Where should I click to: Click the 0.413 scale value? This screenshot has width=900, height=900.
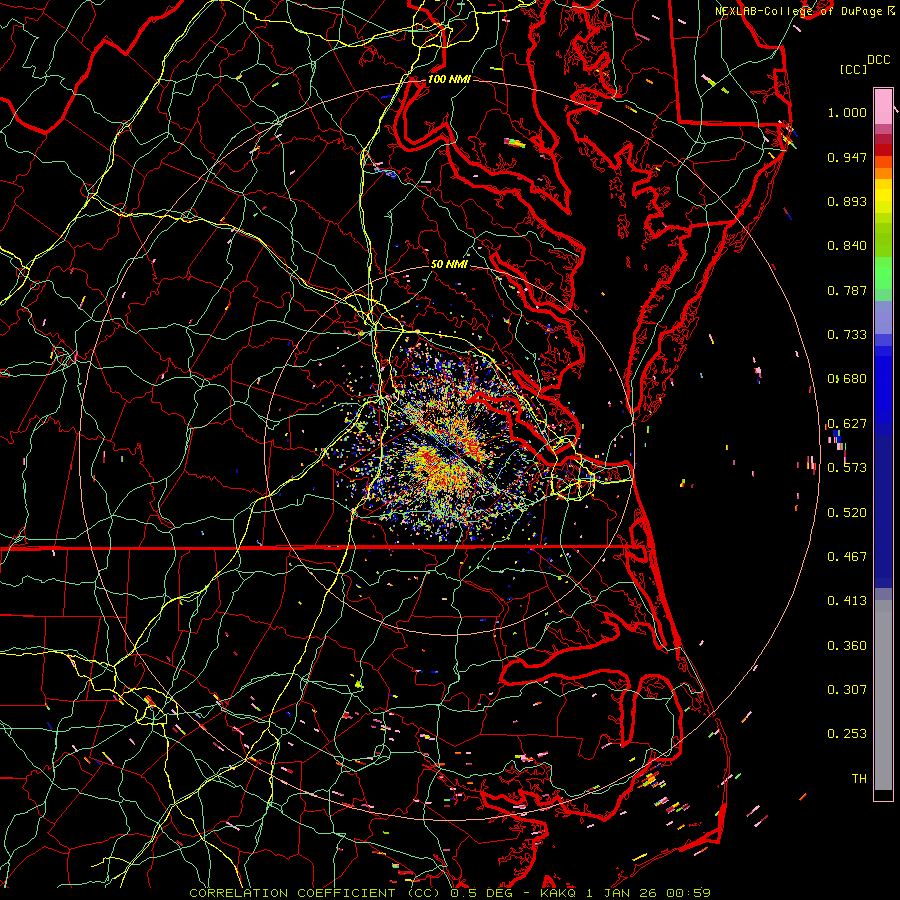[x=847, y=601]
